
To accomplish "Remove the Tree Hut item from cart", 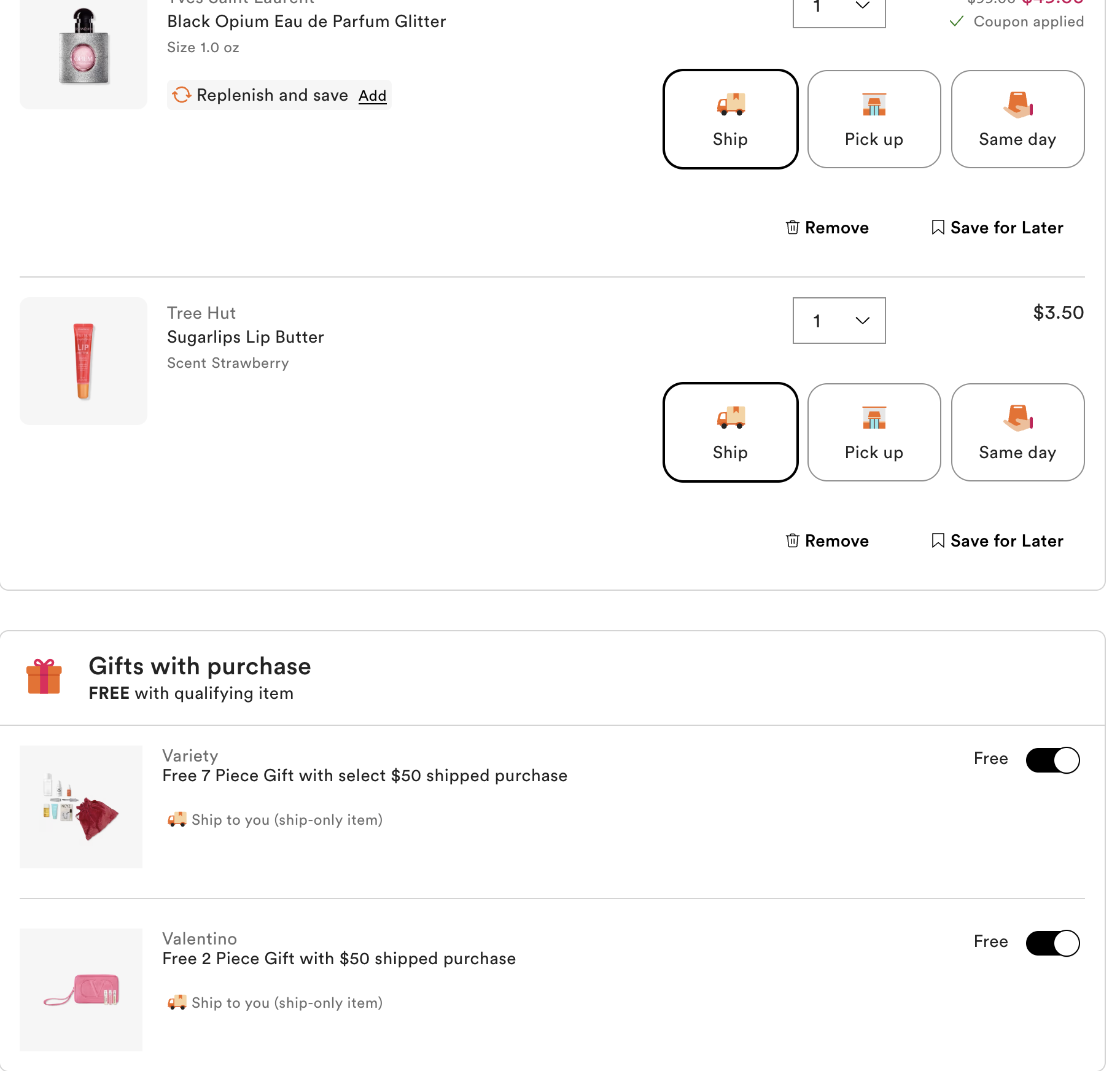I will coord(826,540).
